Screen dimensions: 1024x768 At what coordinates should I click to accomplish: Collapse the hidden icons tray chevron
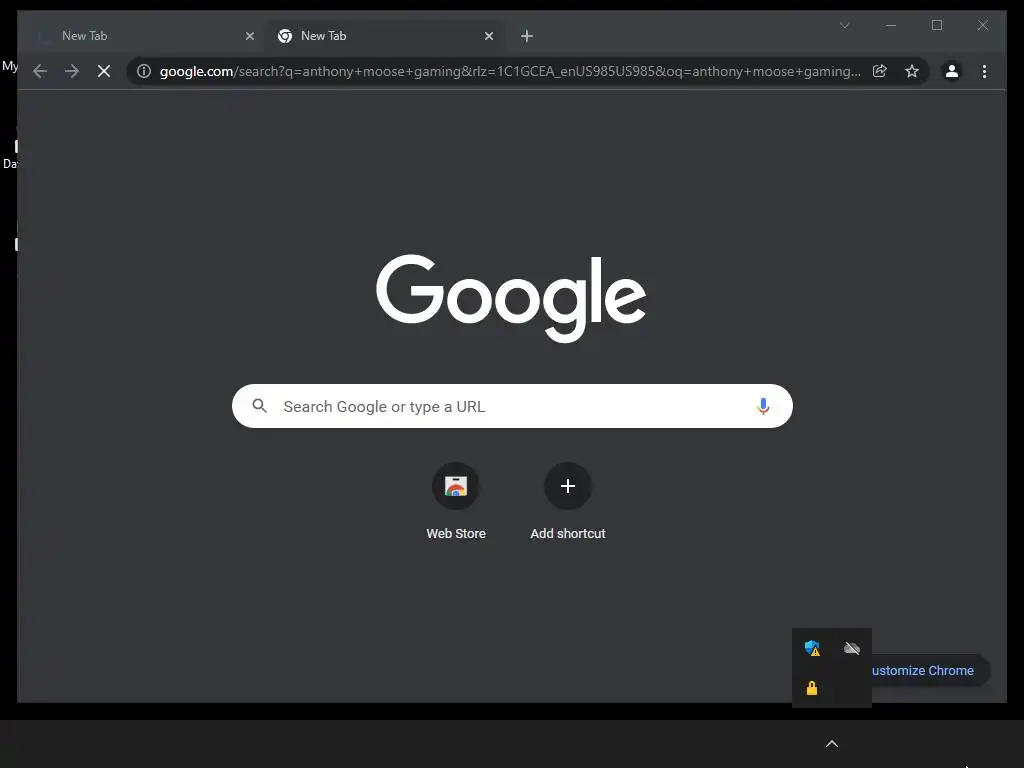click(x=831, y=744)
